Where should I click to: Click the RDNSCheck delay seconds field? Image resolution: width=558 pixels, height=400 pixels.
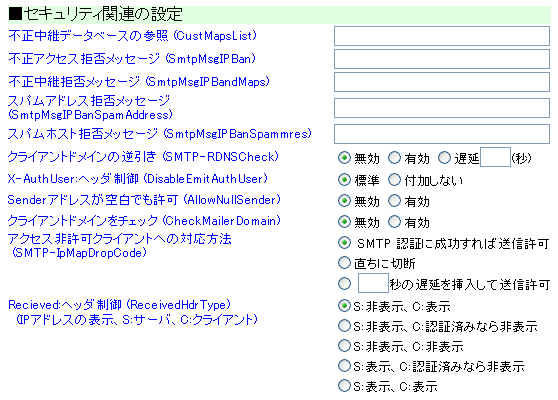coord(495,157)
